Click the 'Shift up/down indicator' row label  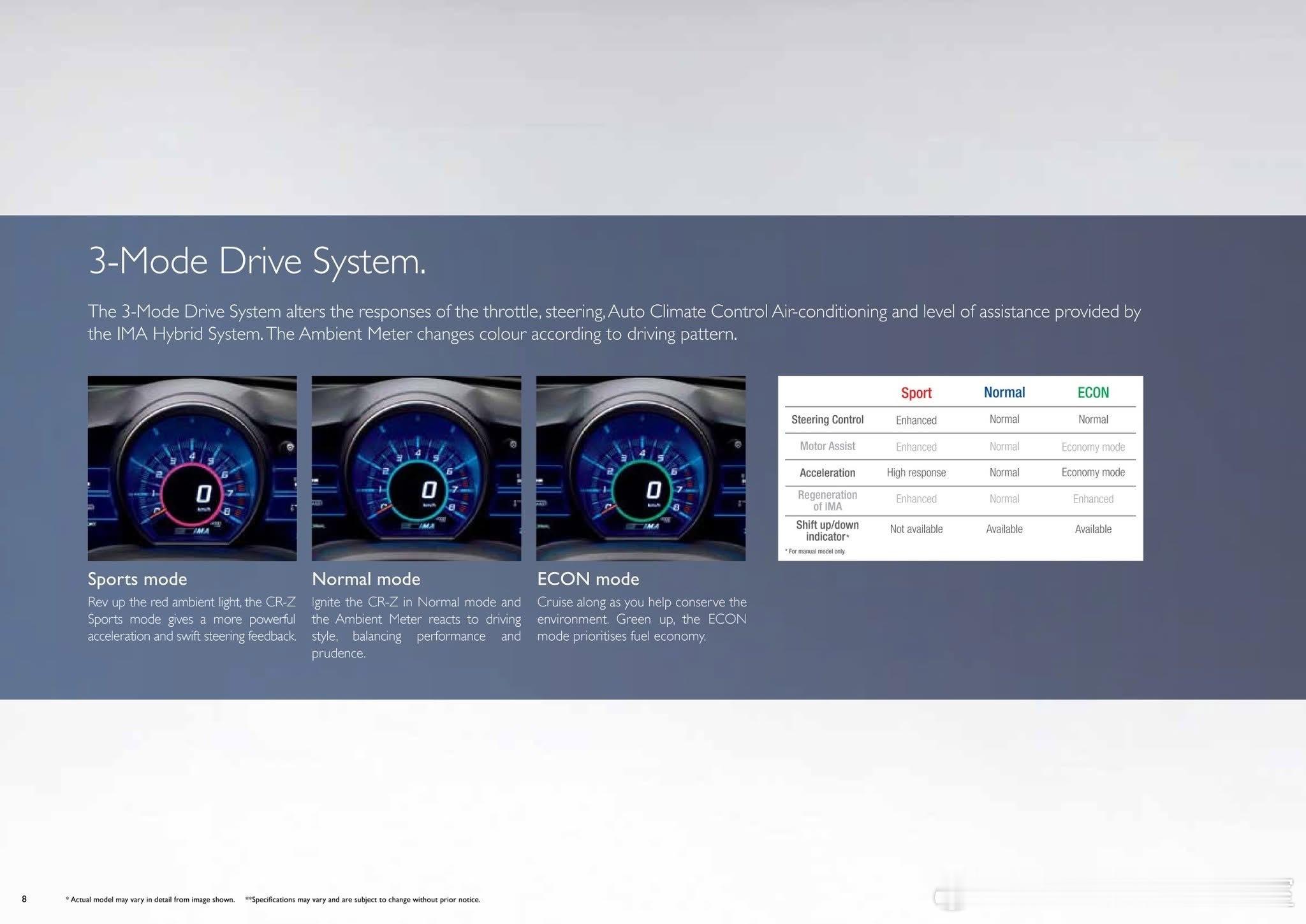pos(827,531)
